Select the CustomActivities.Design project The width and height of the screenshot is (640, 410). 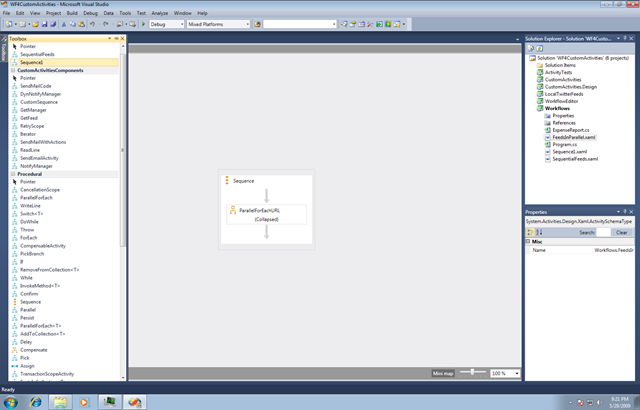coord(571,87)
